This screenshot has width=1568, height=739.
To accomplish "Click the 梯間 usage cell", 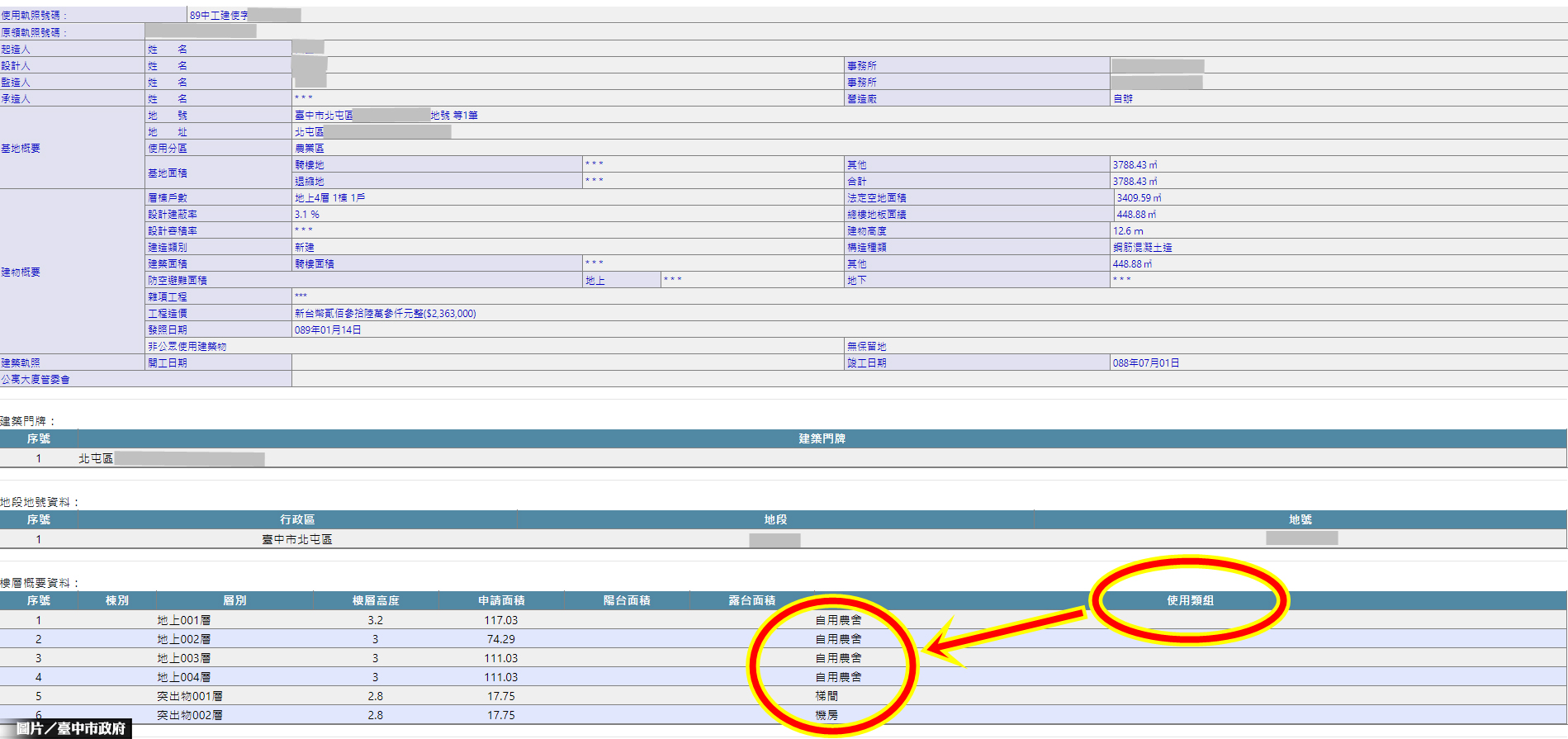I will coord(827,696).
